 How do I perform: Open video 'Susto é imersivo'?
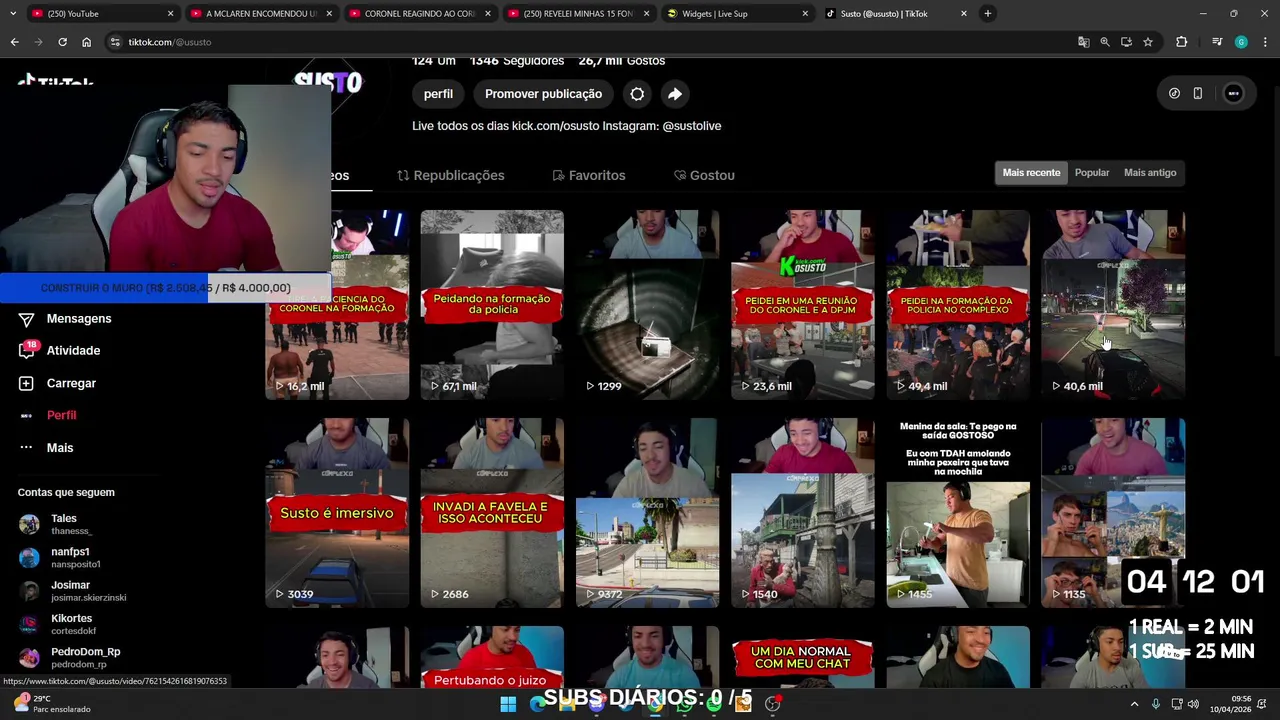(x=337, y=513)
